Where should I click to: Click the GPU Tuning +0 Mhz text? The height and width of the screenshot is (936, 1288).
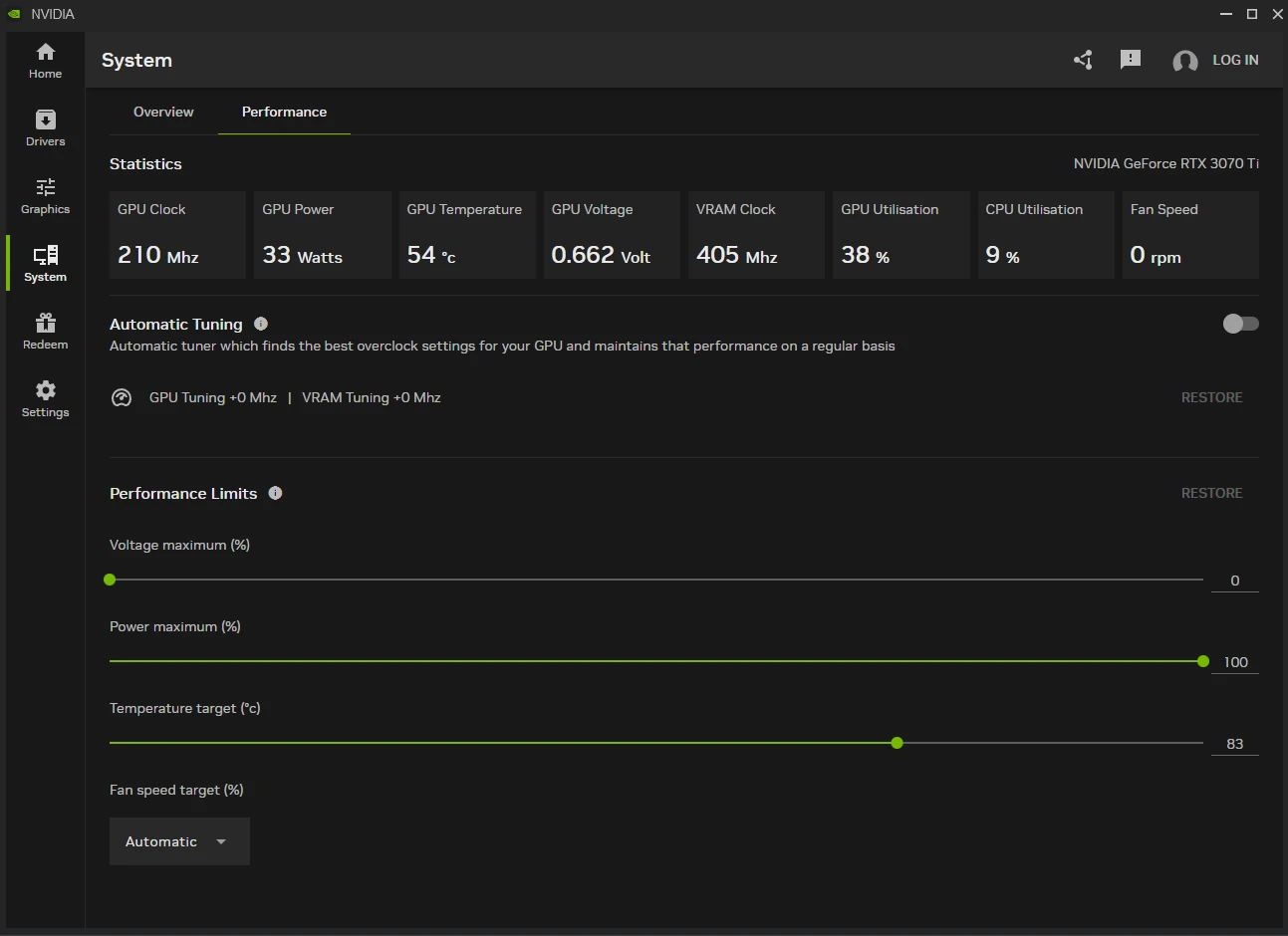pos(213,397)
